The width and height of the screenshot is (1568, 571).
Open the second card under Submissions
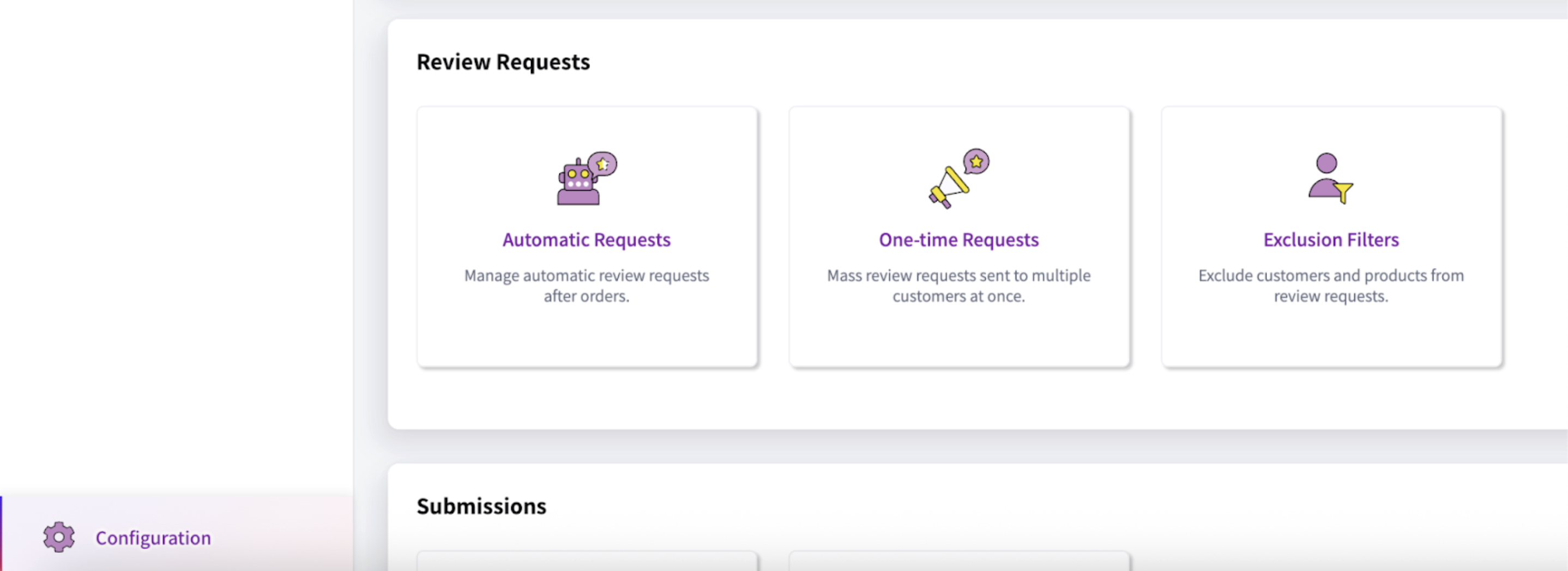pyautogui.click(x=958, y=561)
